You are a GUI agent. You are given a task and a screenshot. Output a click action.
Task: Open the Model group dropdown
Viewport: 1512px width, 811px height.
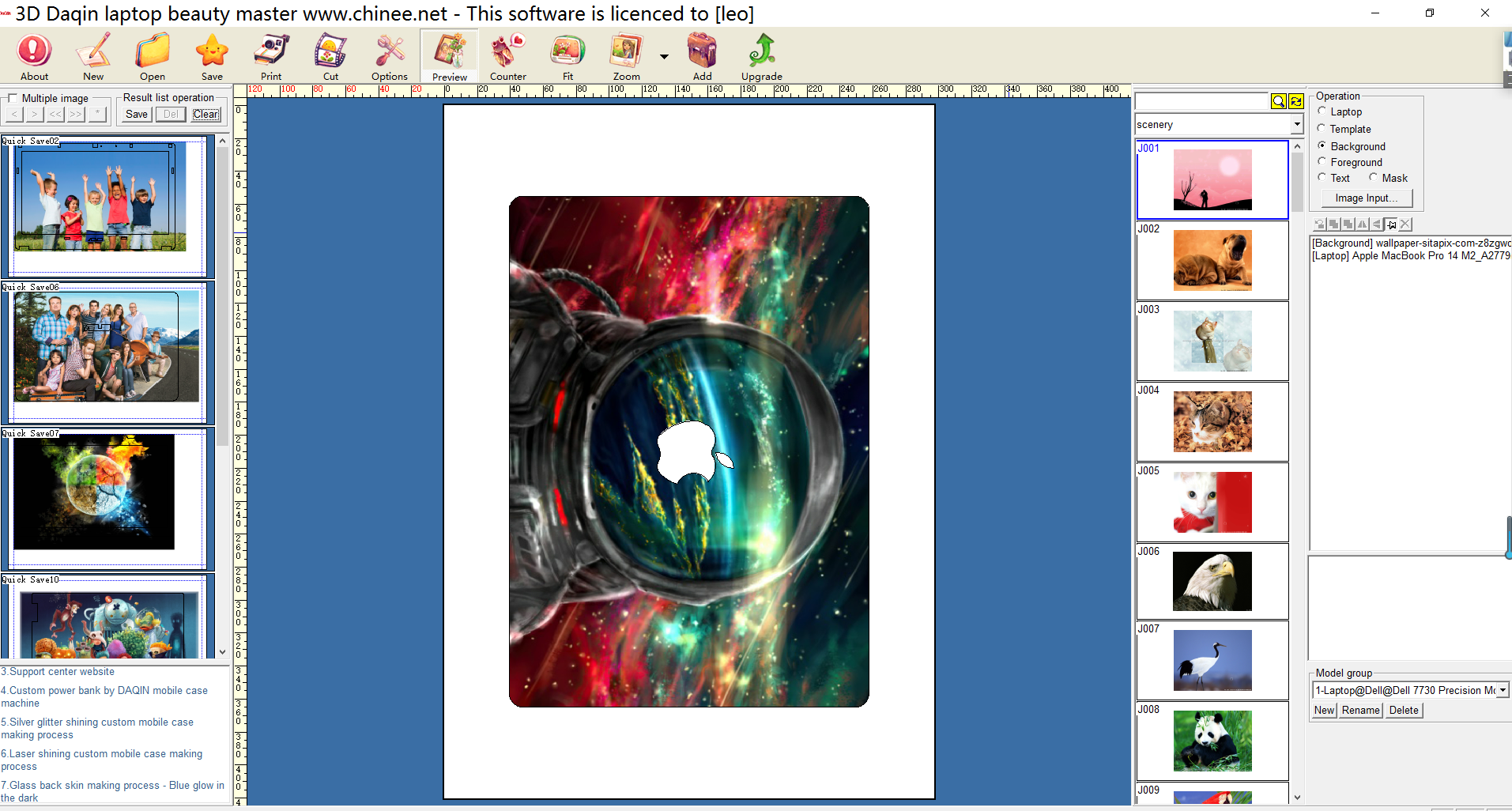[x=1502, y=690]
